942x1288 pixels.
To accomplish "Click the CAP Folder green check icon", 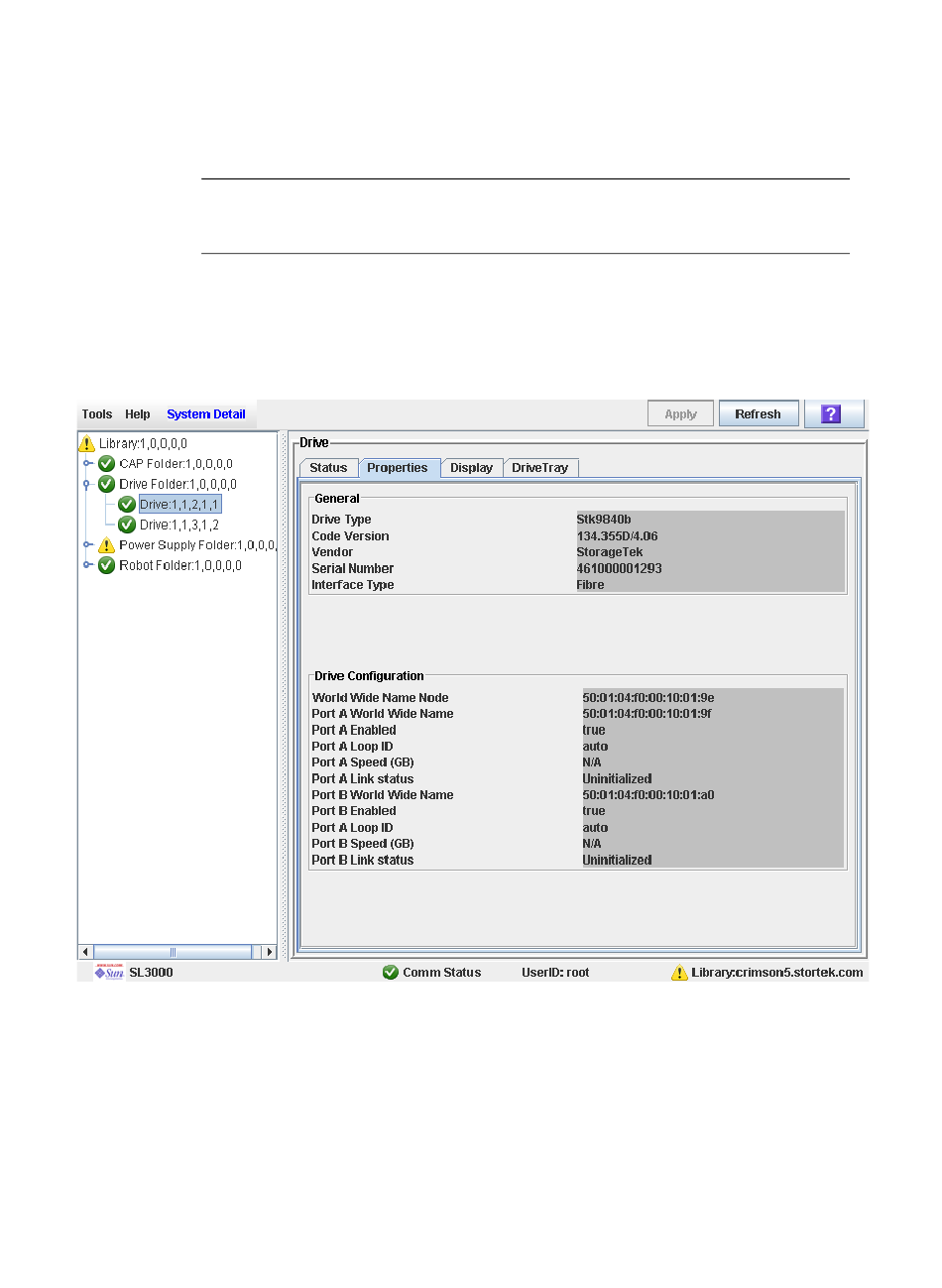I will [107, 464].
